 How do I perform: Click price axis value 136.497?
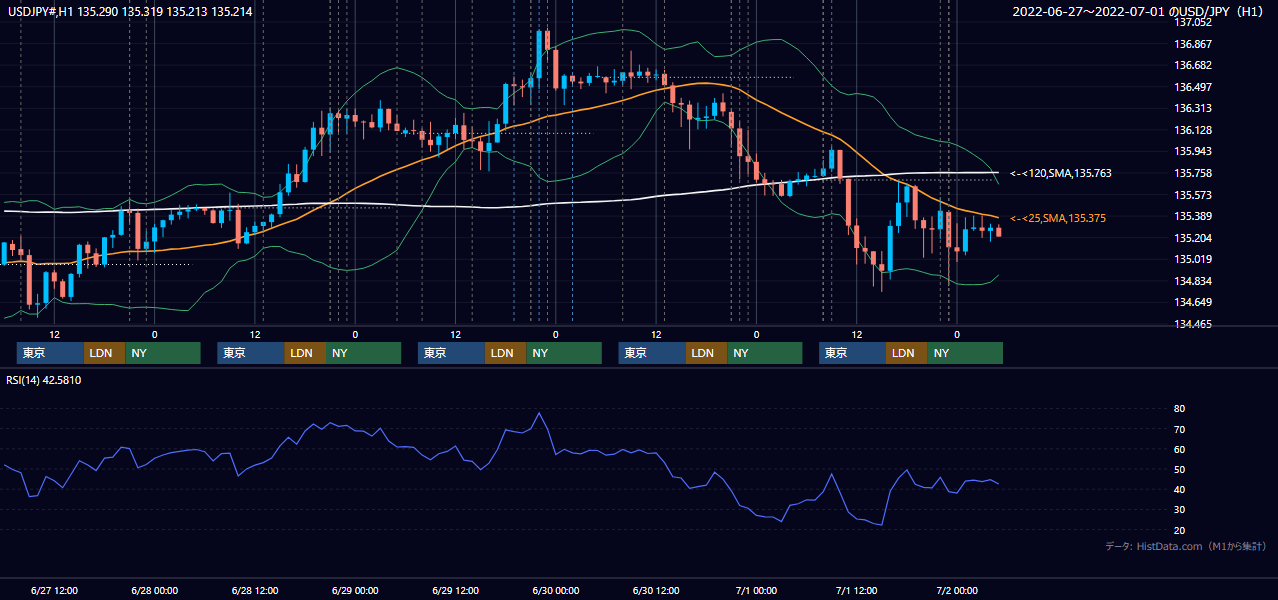pyautogui.click(x=1193, y=87)
